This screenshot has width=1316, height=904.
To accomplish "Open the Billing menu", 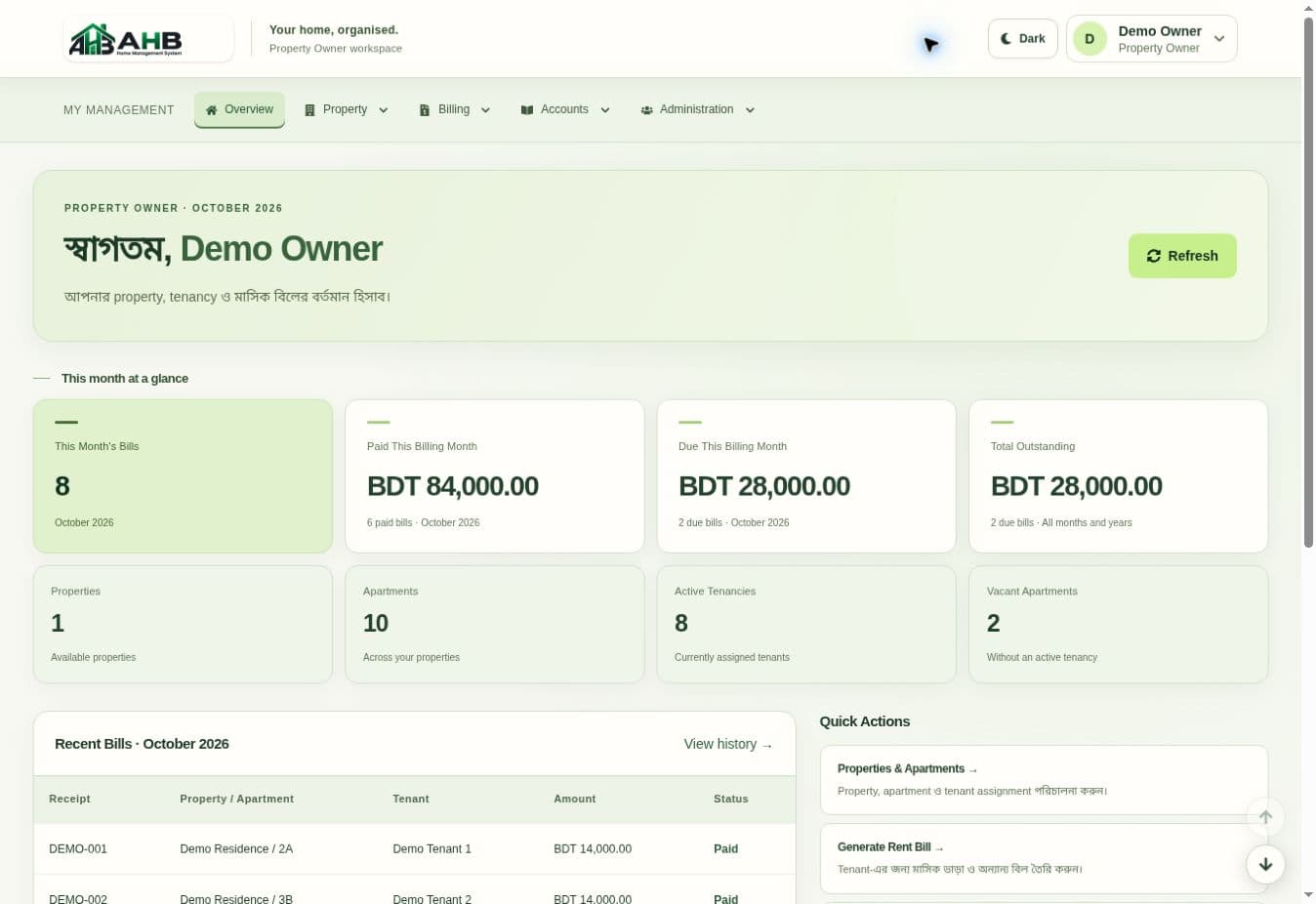I will (455, 109).
